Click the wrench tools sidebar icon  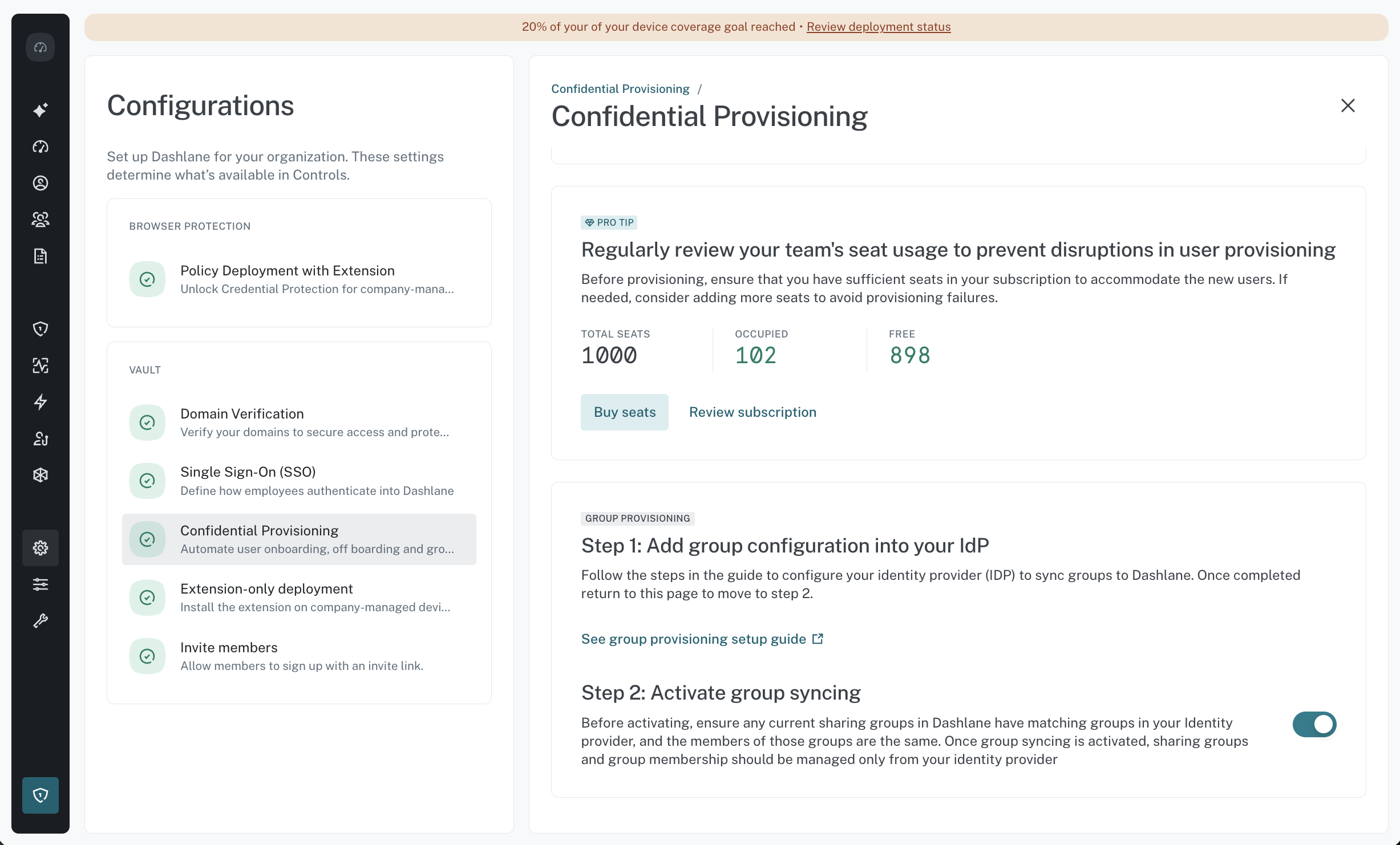(40, 621)
